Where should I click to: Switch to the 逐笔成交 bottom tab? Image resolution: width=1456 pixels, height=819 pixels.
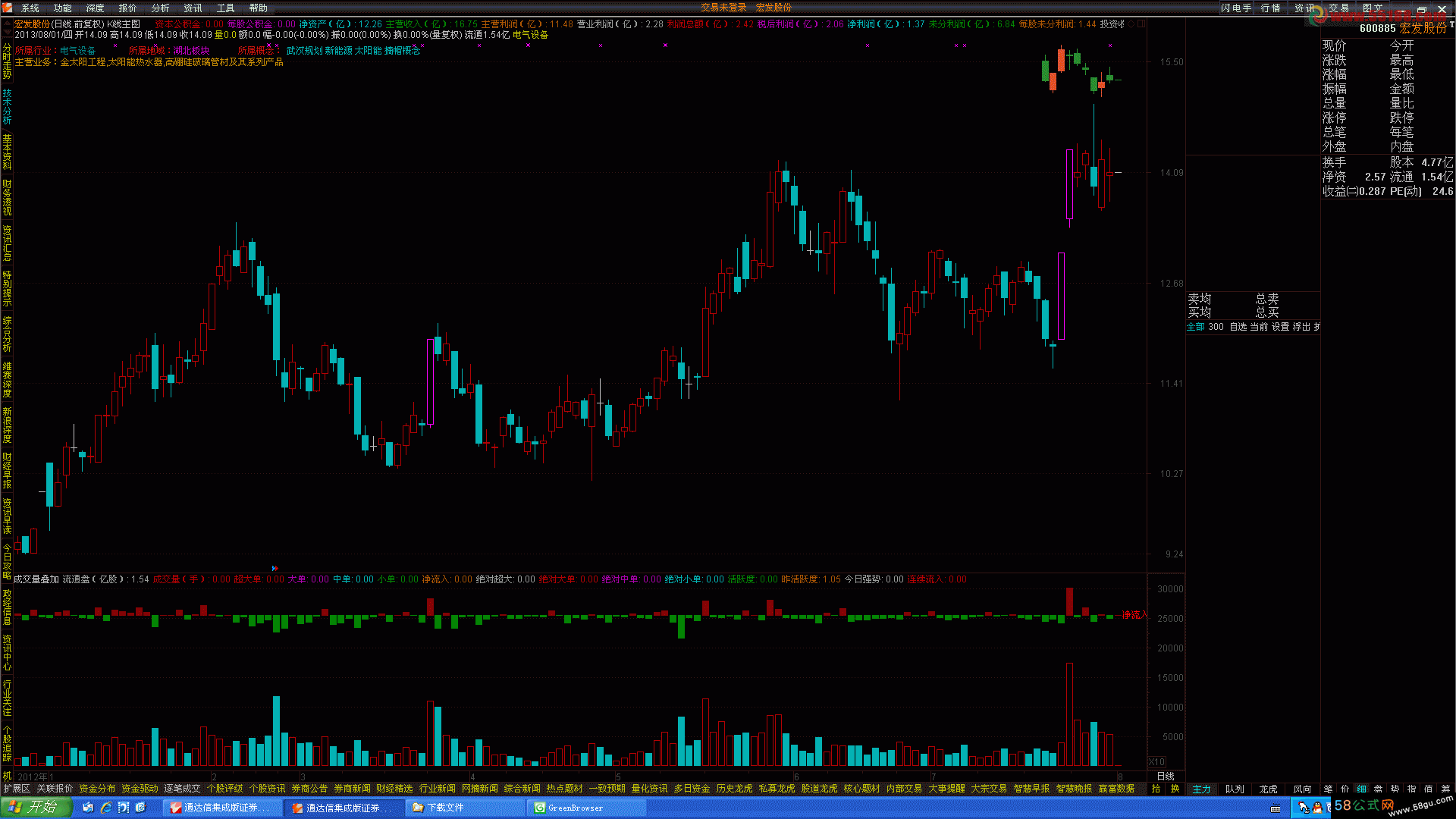(183, 789)
